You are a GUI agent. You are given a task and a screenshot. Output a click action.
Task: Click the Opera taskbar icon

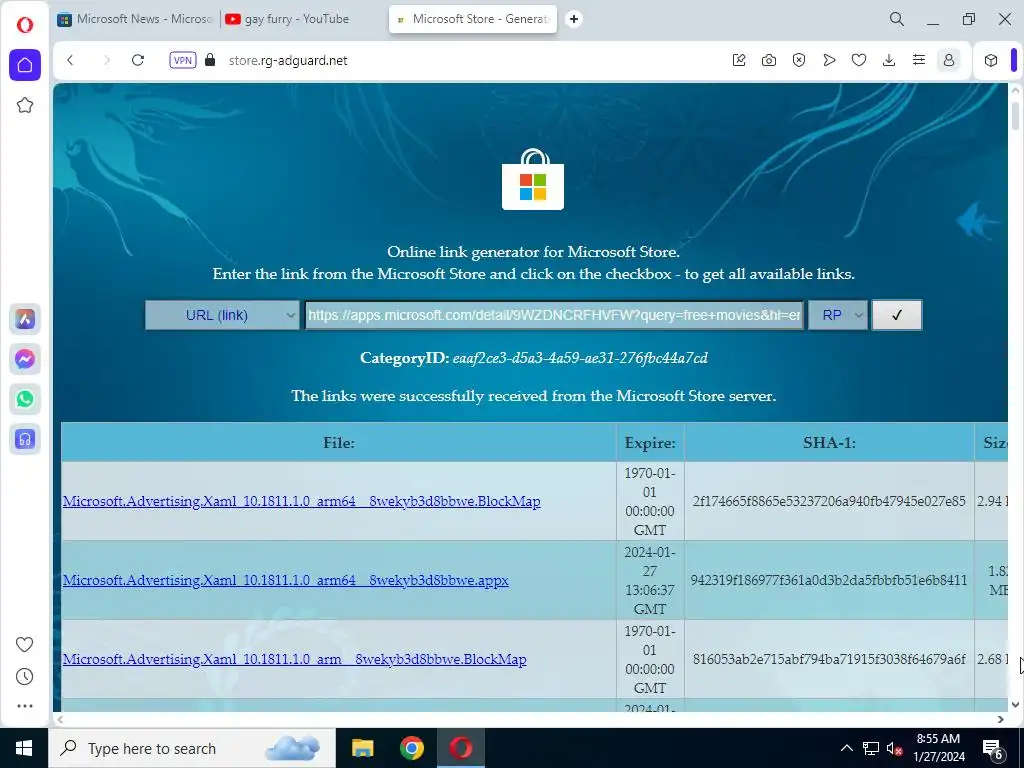tap(460, 748)
